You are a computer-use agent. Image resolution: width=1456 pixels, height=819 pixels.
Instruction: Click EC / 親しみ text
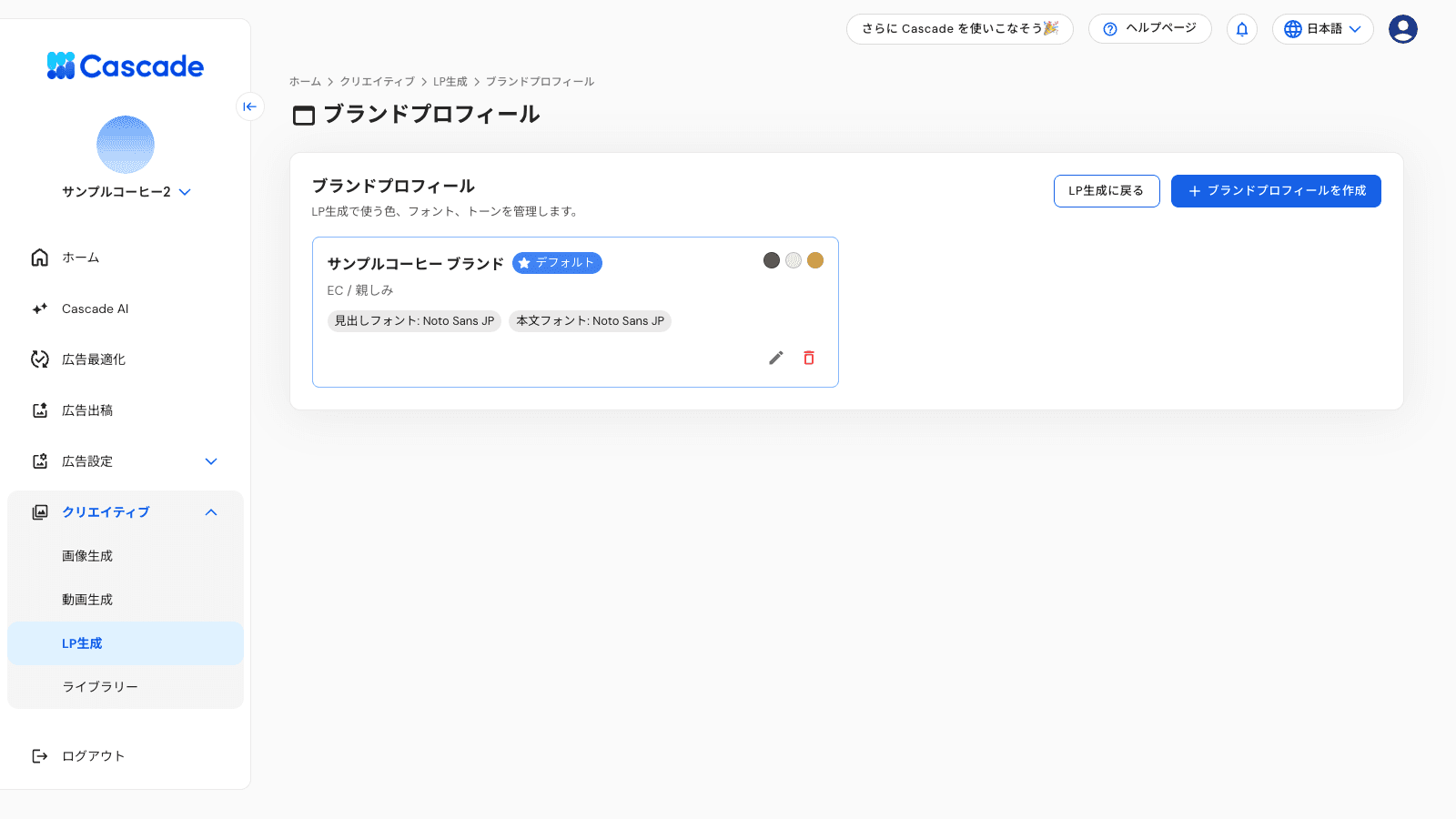click(360, 290)
